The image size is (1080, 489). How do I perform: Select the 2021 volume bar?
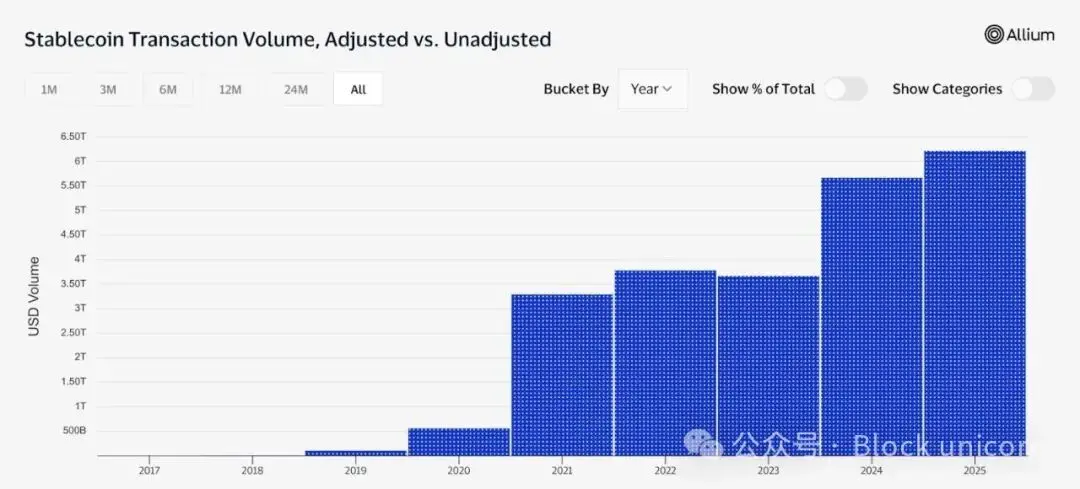pyautogui.click(x=562, y=375)
